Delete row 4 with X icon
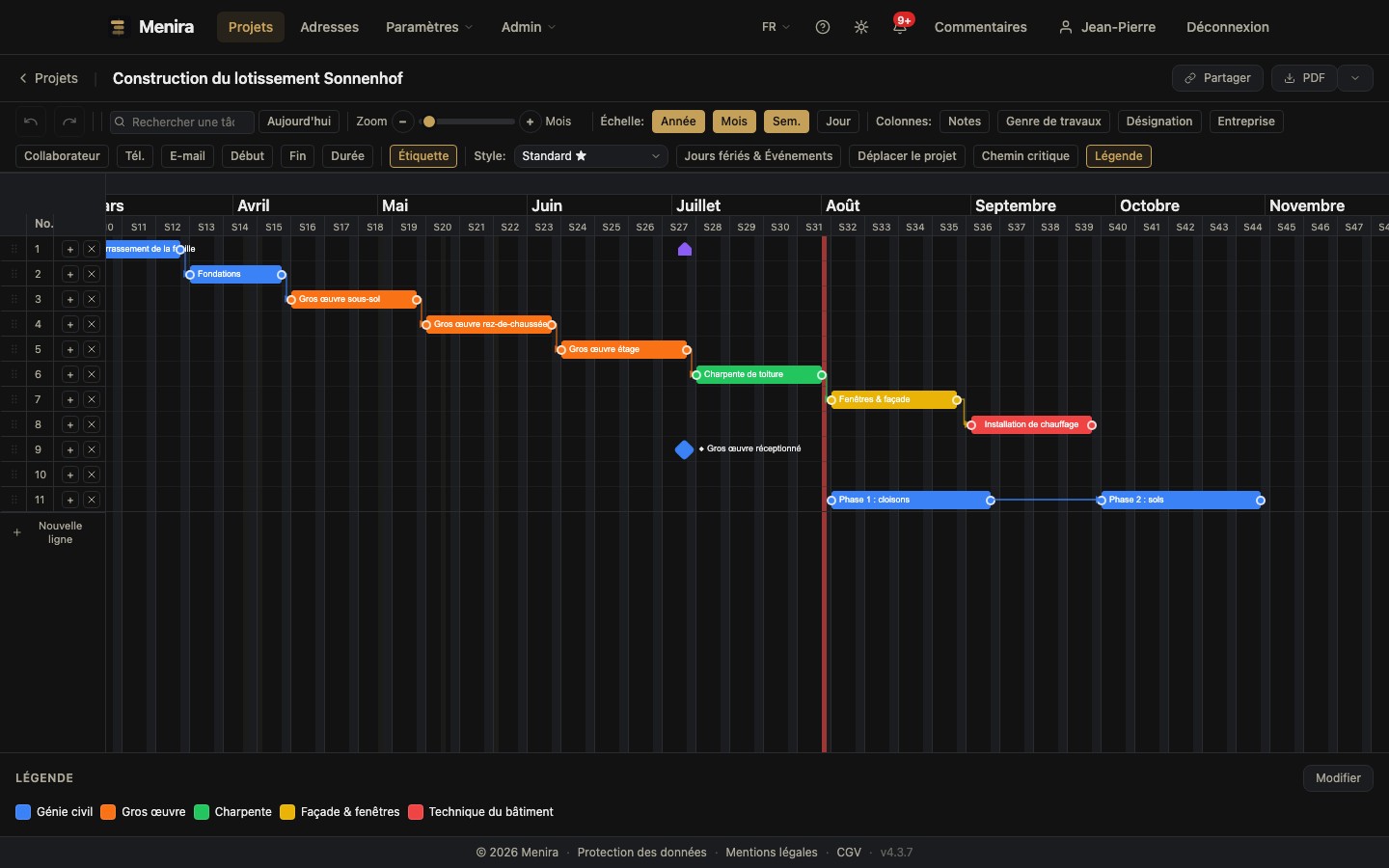The height and width of the screenshot is (868, 1389). 92,324
